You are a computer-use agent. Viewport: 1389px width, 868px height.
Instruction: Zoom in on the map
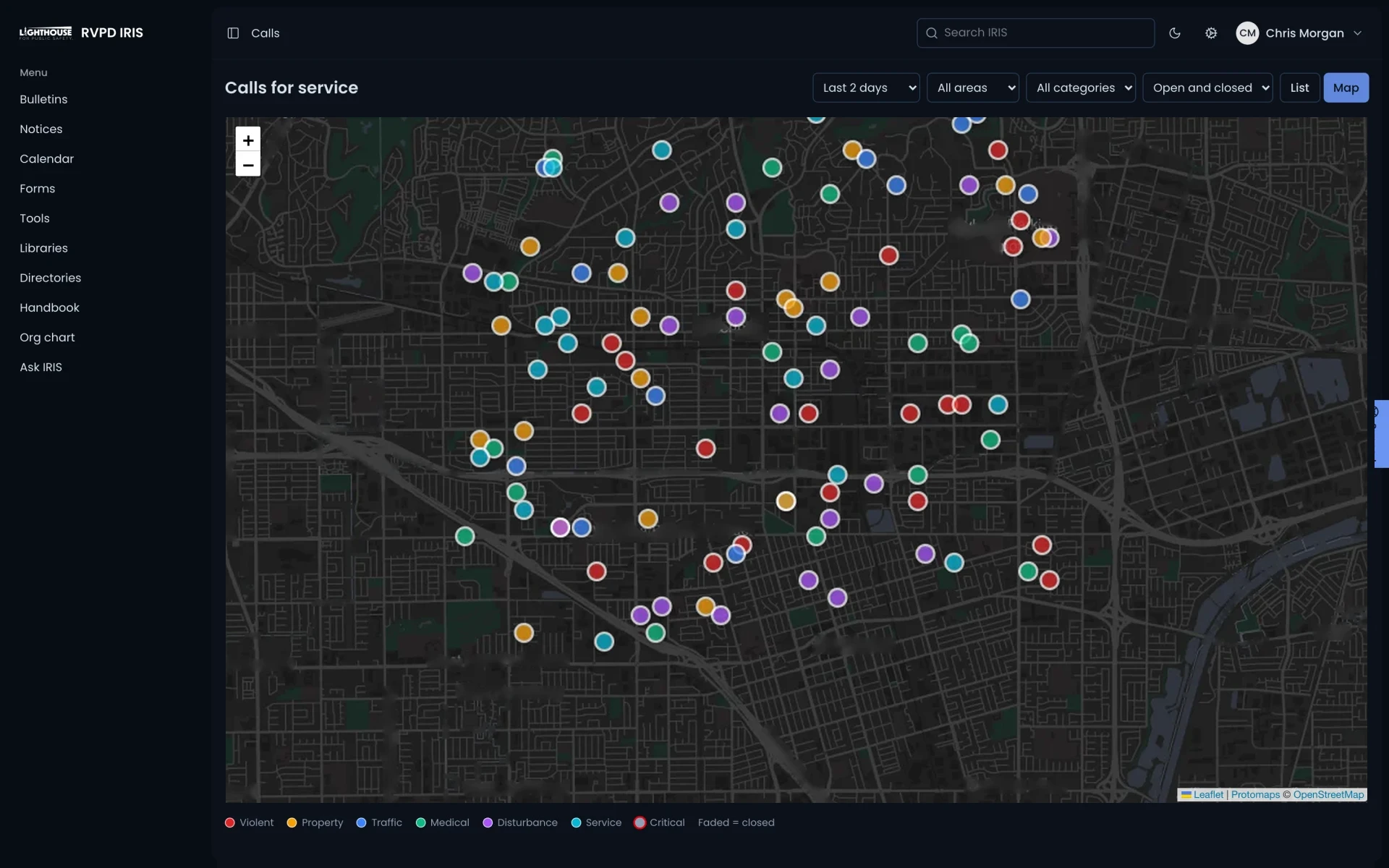tap(248, 140)
